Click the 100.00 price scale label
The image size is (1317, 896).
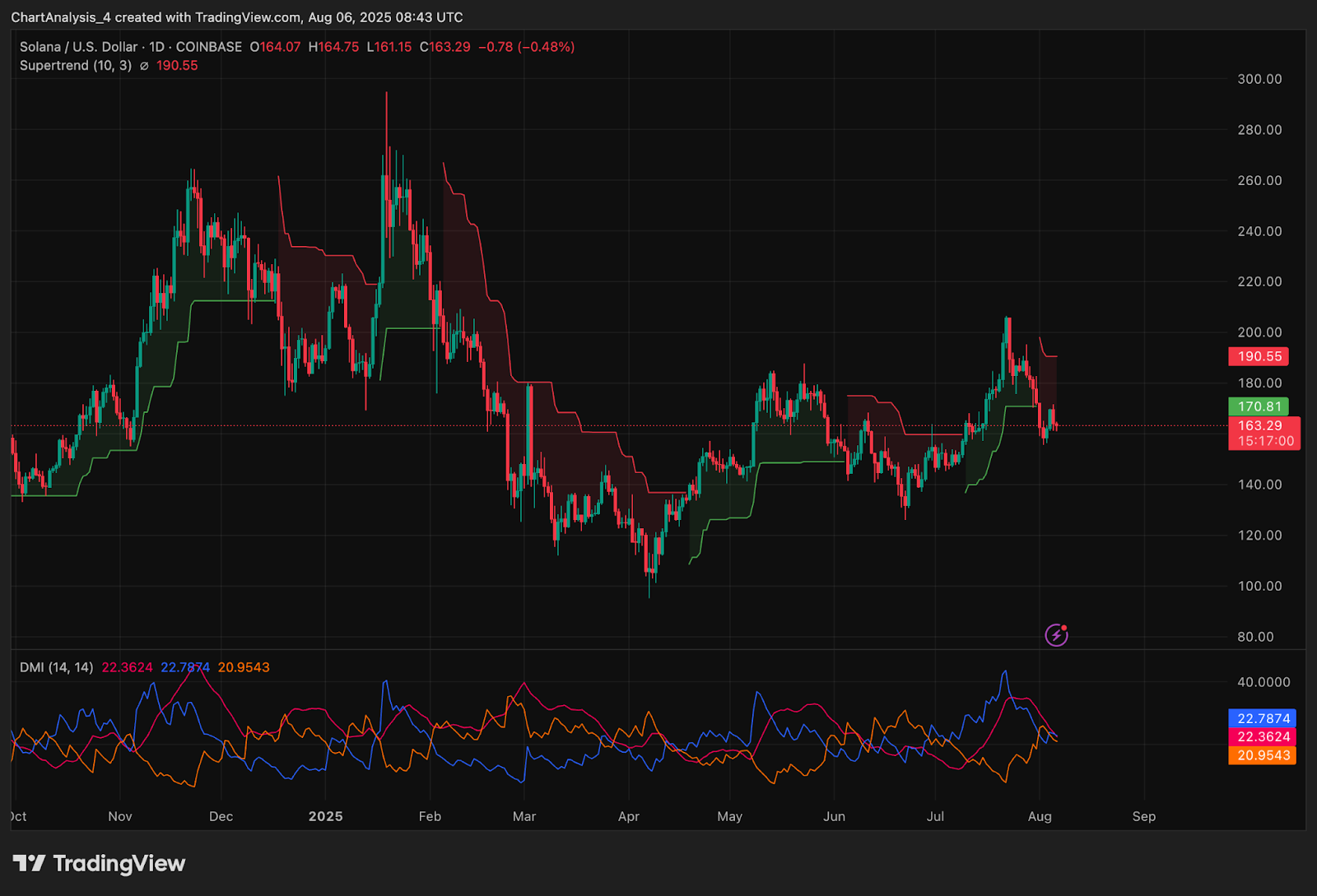coord(1259,586)
